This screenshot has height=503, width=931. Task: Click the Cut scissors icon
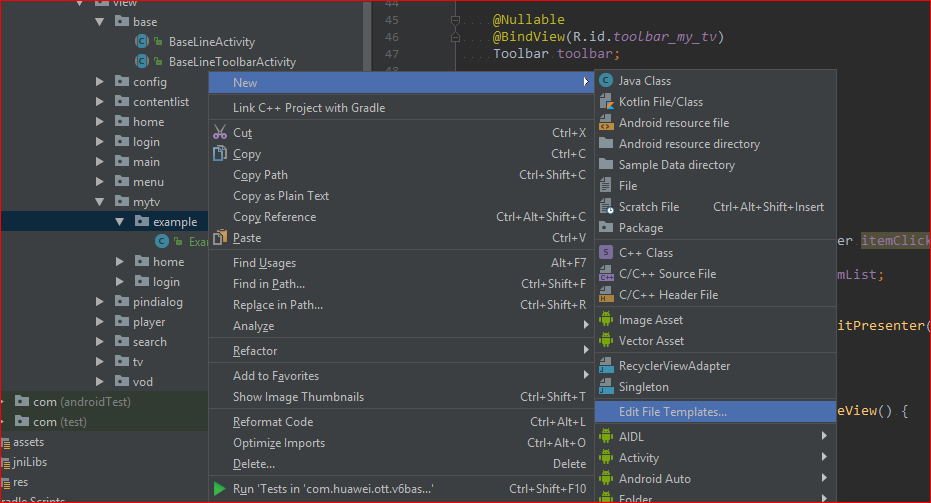pyautogui.click(x=220, y=132)
